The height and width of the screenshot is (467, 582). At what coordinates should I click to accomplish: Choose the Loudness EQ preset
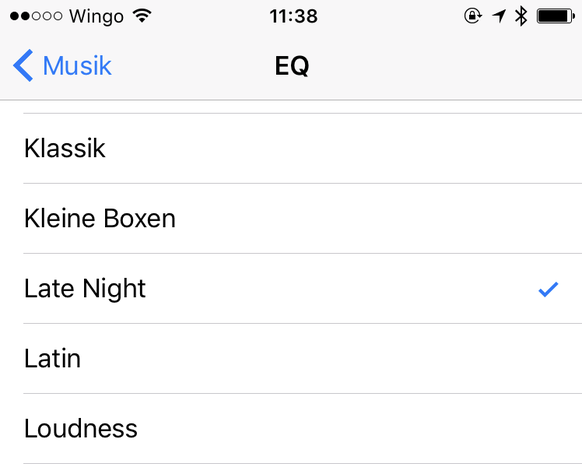click(291, 428)
